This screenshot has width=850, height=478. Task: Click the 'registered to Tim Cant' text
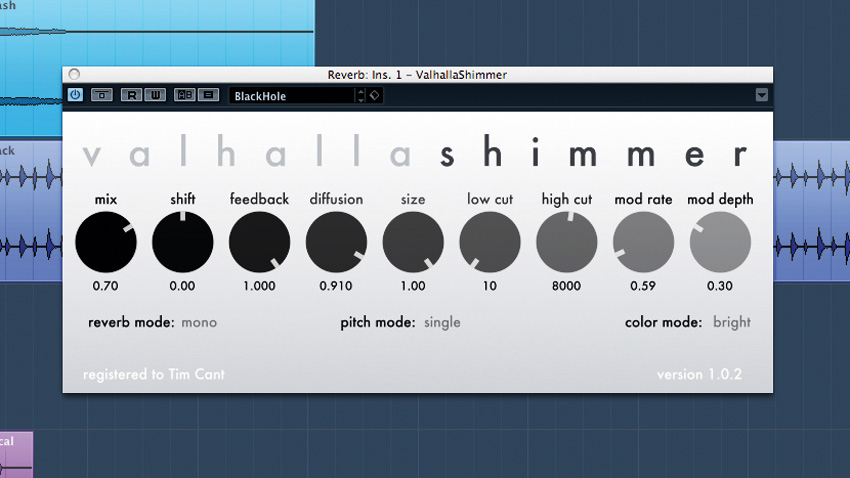coord(154,374)
